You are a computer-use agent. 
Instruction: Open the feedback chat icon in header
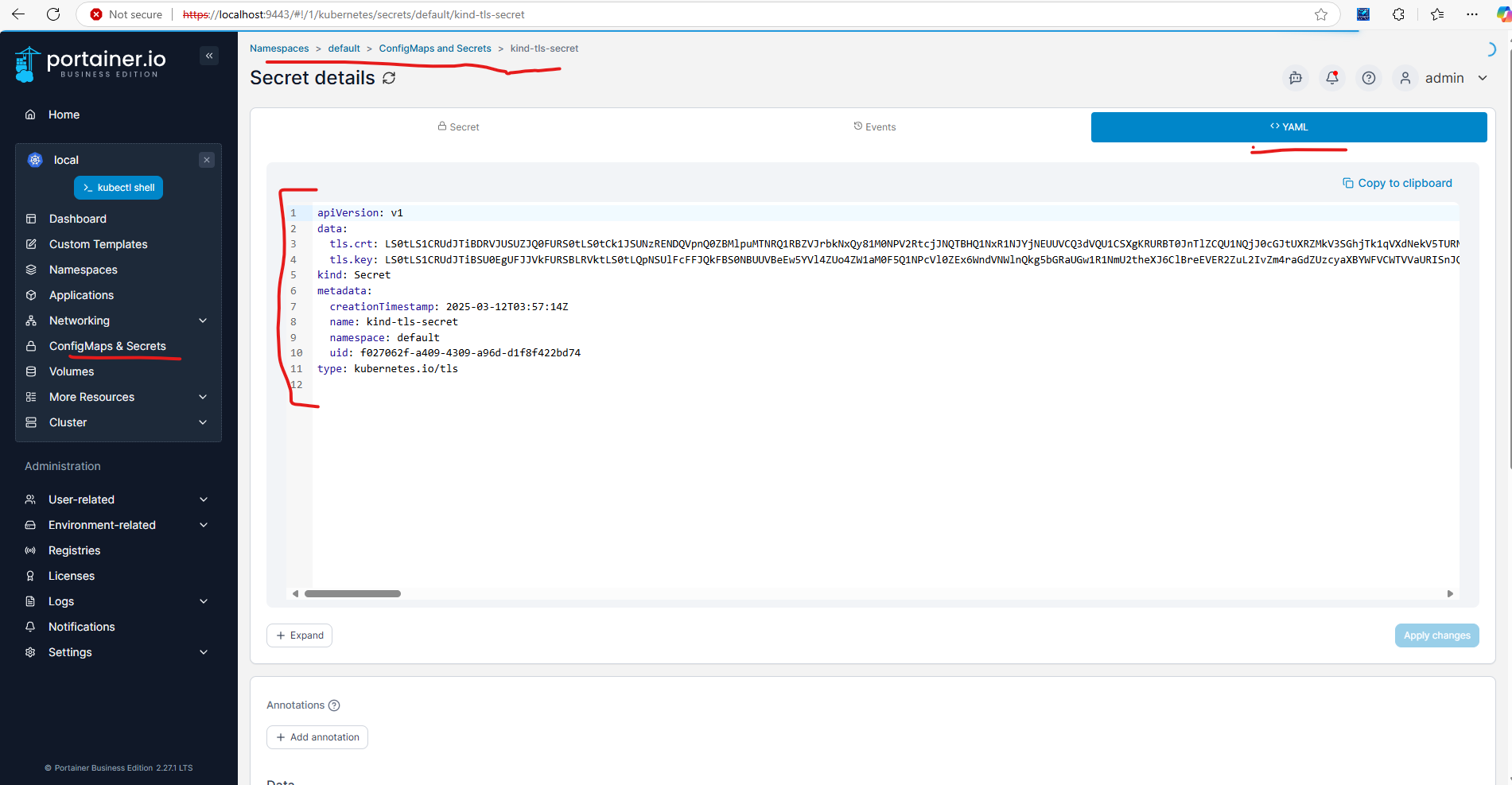pyautogui.click(x=1296, y=78)
